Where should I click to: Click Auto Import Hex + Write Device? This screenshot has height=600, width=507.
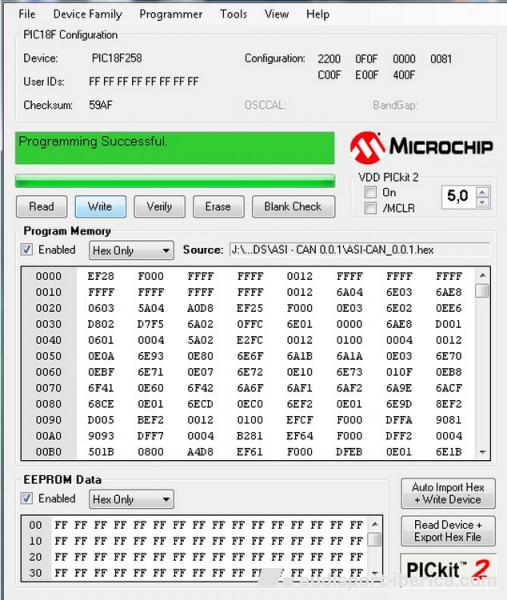pos(448,493)
